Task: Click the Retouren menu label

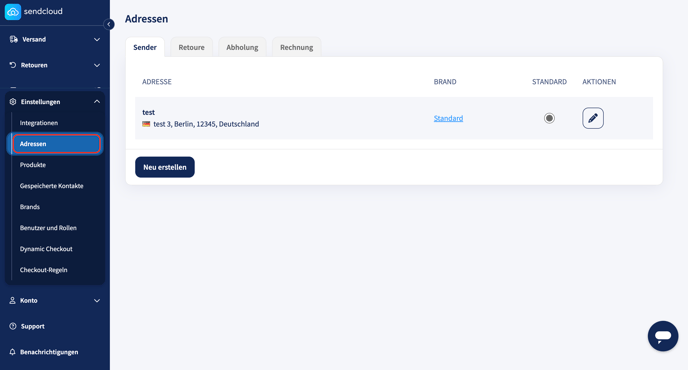Action: click(34, 65)
